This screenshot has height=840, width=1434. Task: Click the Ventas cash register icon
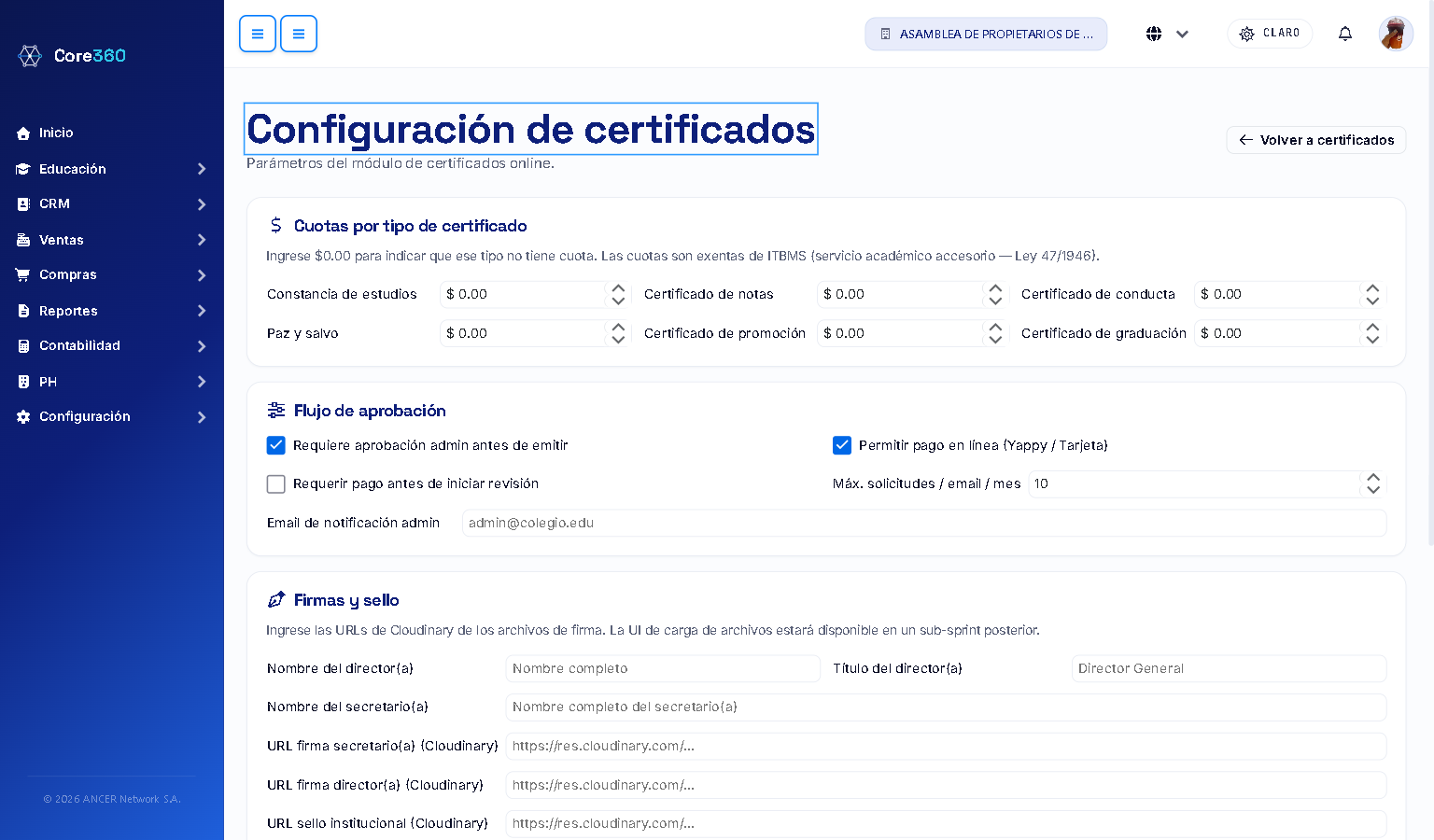point(23,240)
